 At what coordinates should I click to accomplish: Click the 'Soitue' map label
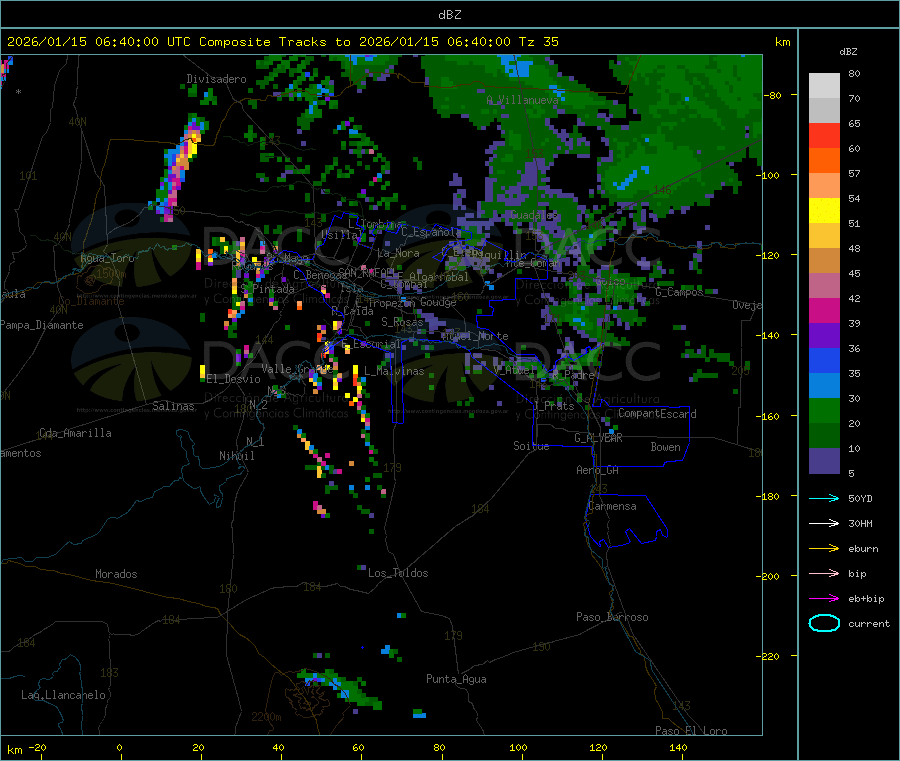tap(531, 446)
